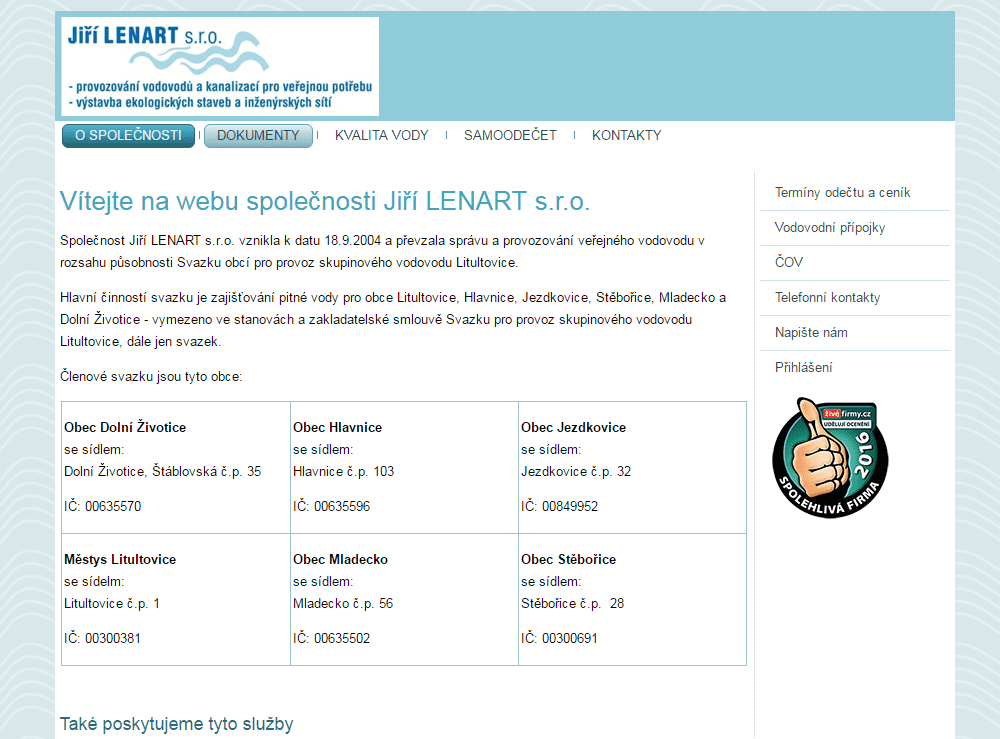Click the Jiří LENART s.r.o. logo banner
Screen dimensions: 1000x739
(x=220, y=66)
